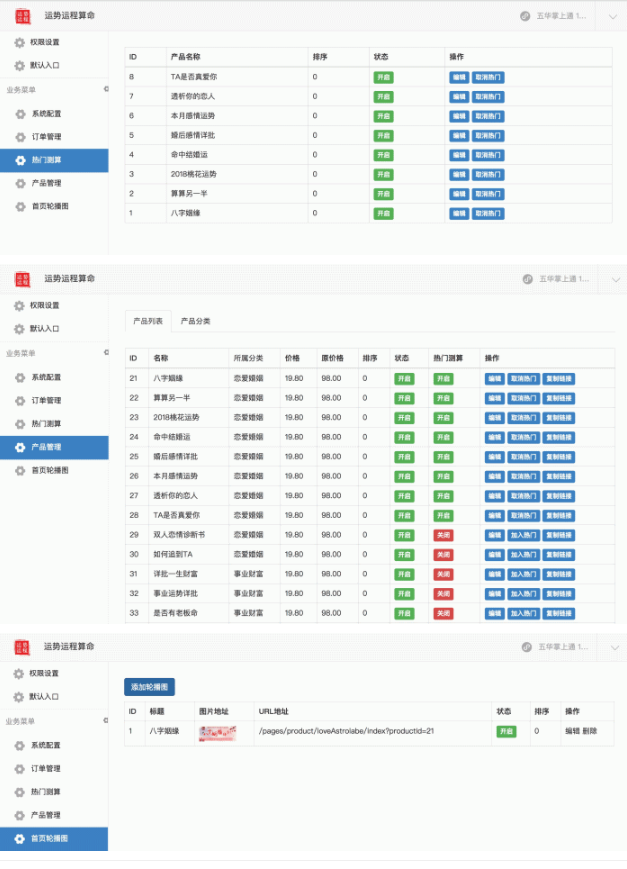Viewport: 627px width, 869px height.
Task: Toggle 开启 status for TA是否真爱你 on the hot-list page
Action: 383,77
